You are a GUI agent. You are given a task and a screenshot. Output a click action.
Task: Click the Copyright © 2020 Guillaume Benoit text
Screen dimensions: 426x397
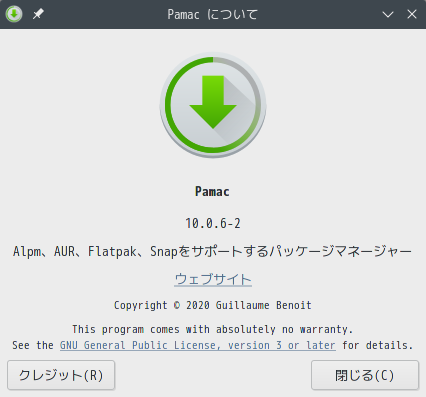(x=213, y=305)
